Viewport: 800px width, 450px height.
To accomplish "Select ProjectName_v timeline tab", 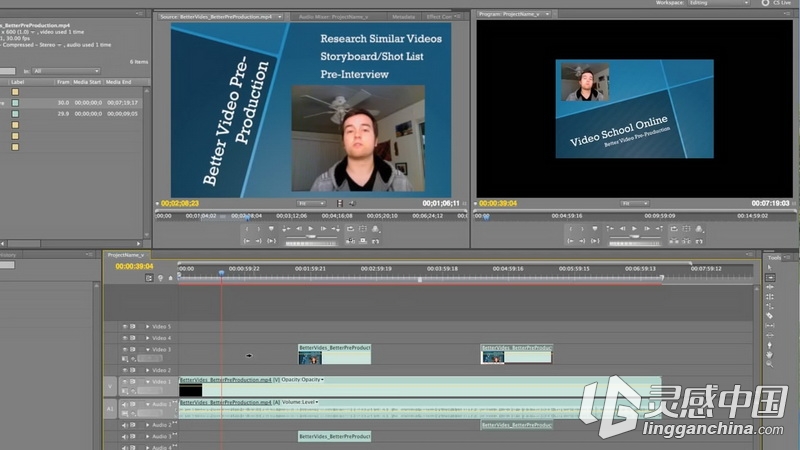I will pos(126,255).
